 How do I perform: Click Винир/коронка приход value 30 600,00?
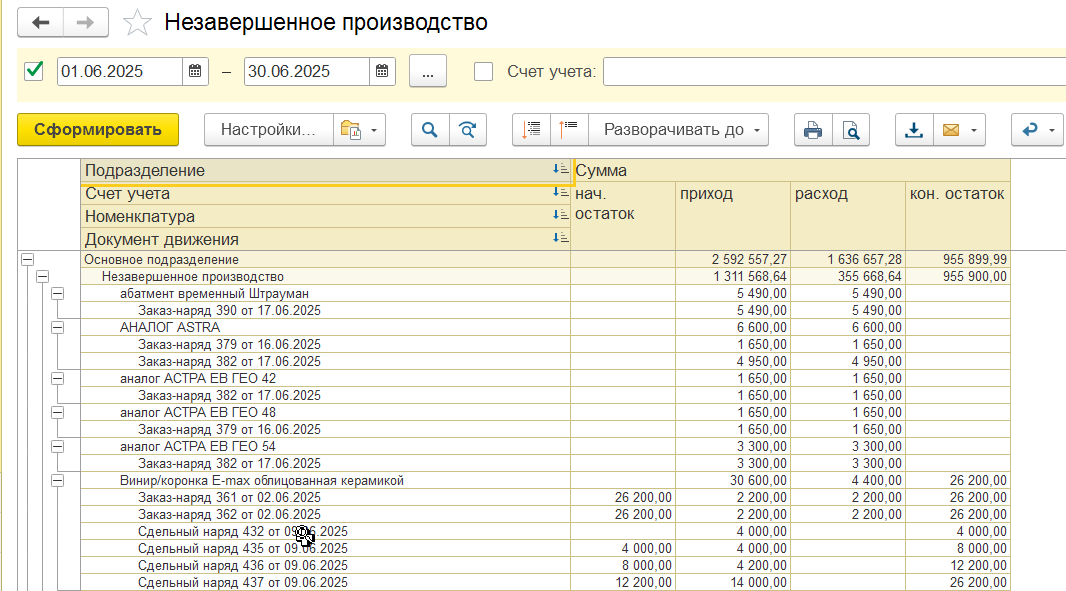[761, 481]
